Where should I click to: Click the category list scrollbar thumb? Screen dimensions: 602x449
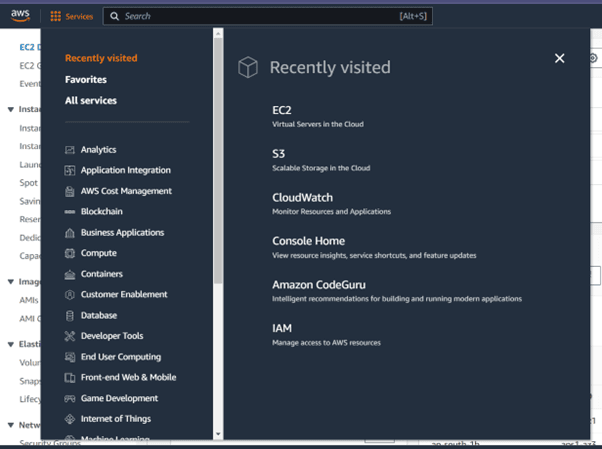(x=218, y=161)
